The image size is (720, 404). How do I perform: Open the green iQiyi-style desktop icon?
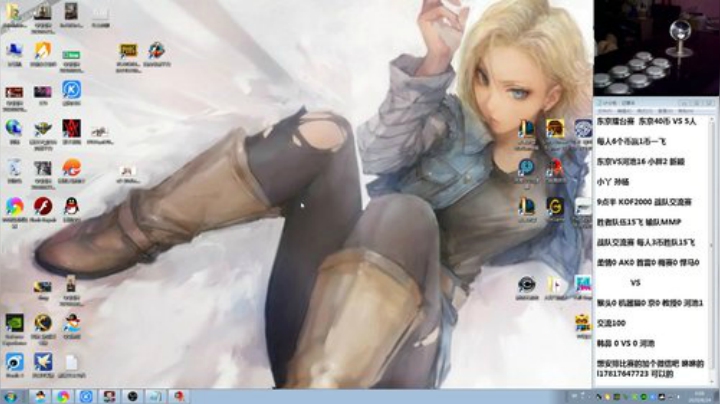coord(71,55)
